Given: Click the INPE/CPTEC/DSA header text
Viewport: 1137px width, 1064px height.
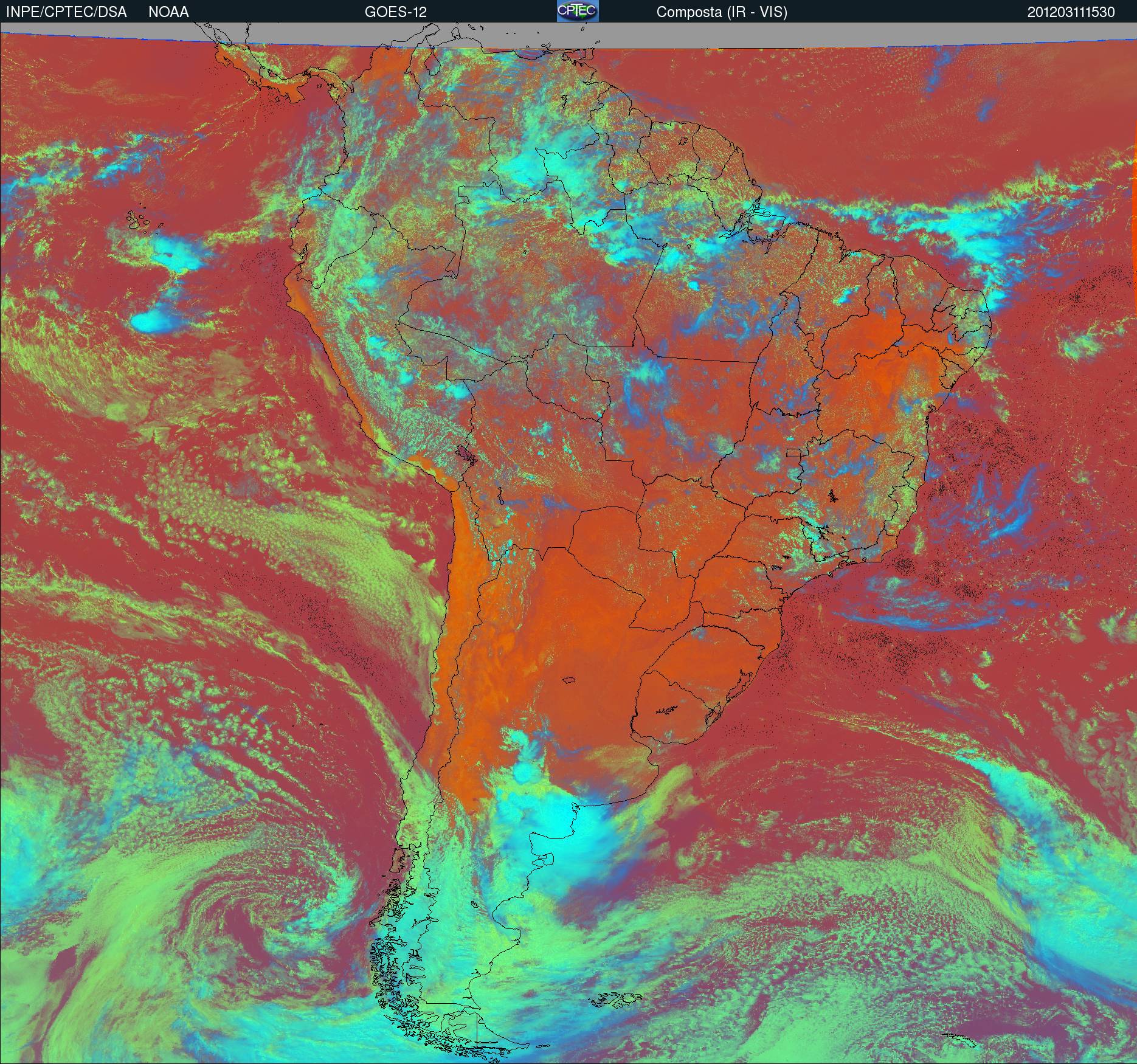Looking at the screenshot, I should point(66,12).
